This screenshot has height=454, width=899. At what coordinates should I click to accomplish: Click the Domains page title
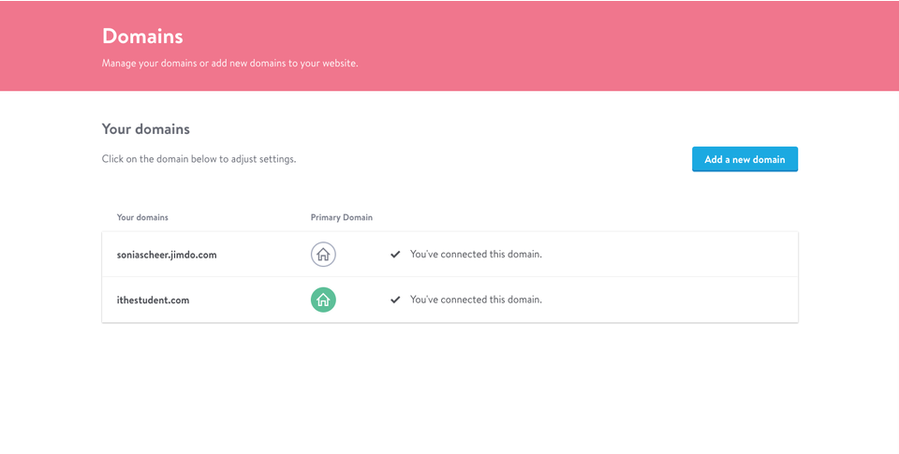pos(143,36)
